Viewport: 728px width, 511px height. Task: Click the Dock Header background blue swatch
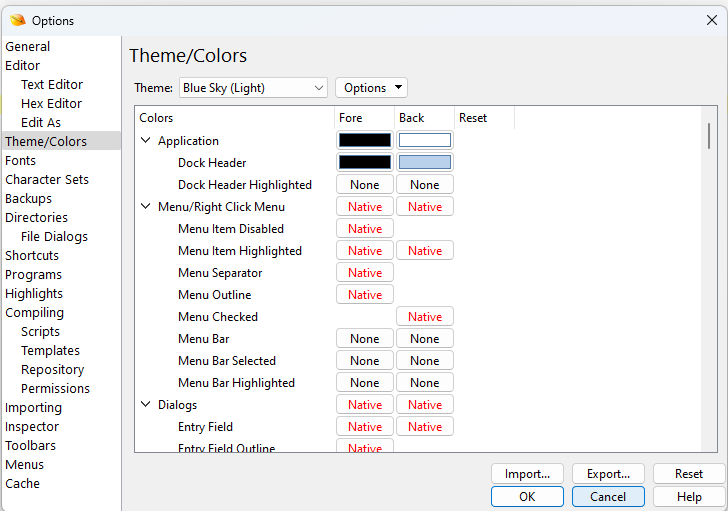425,162
